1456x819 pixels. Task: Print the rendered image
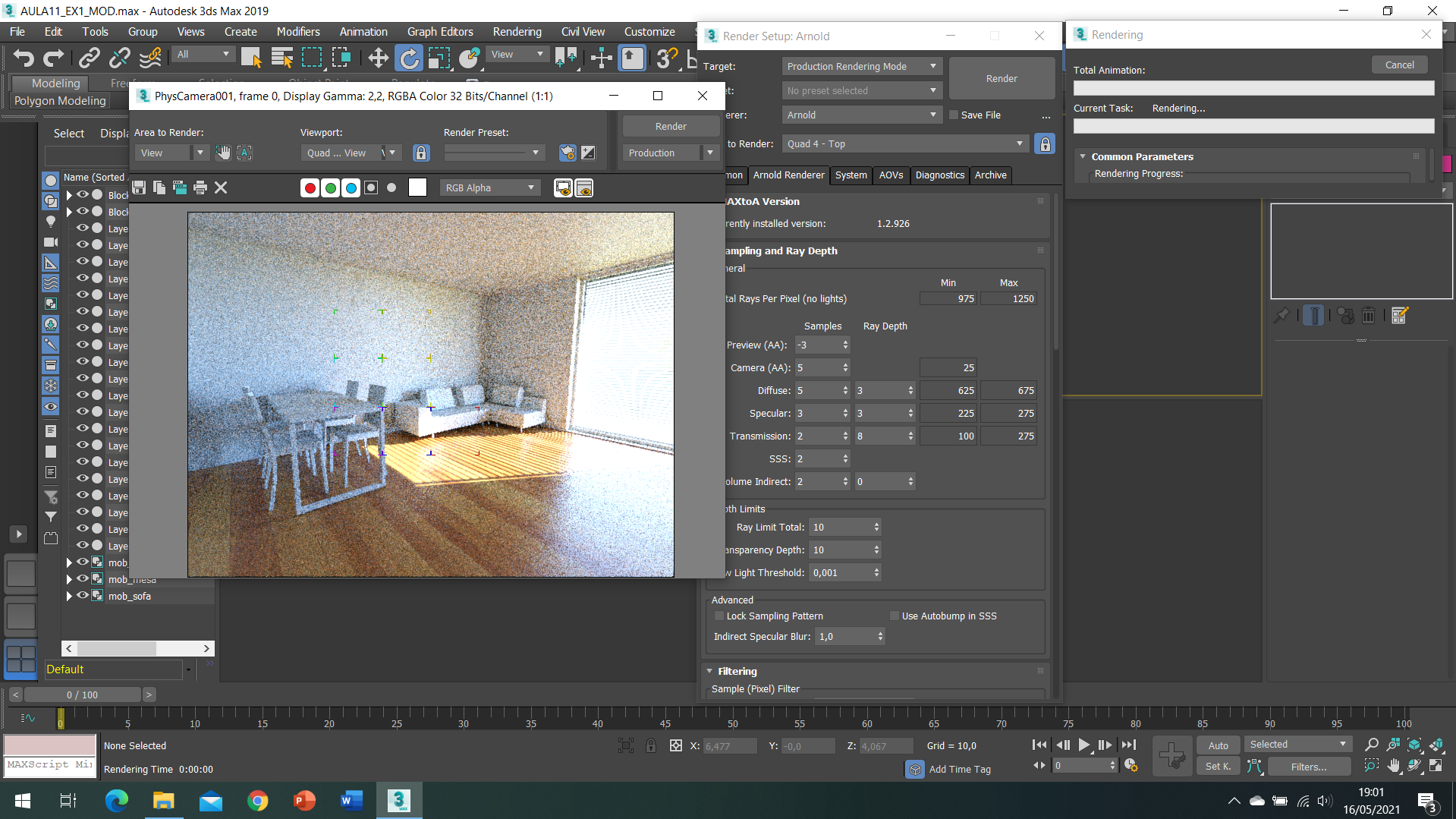coord(200,187)
